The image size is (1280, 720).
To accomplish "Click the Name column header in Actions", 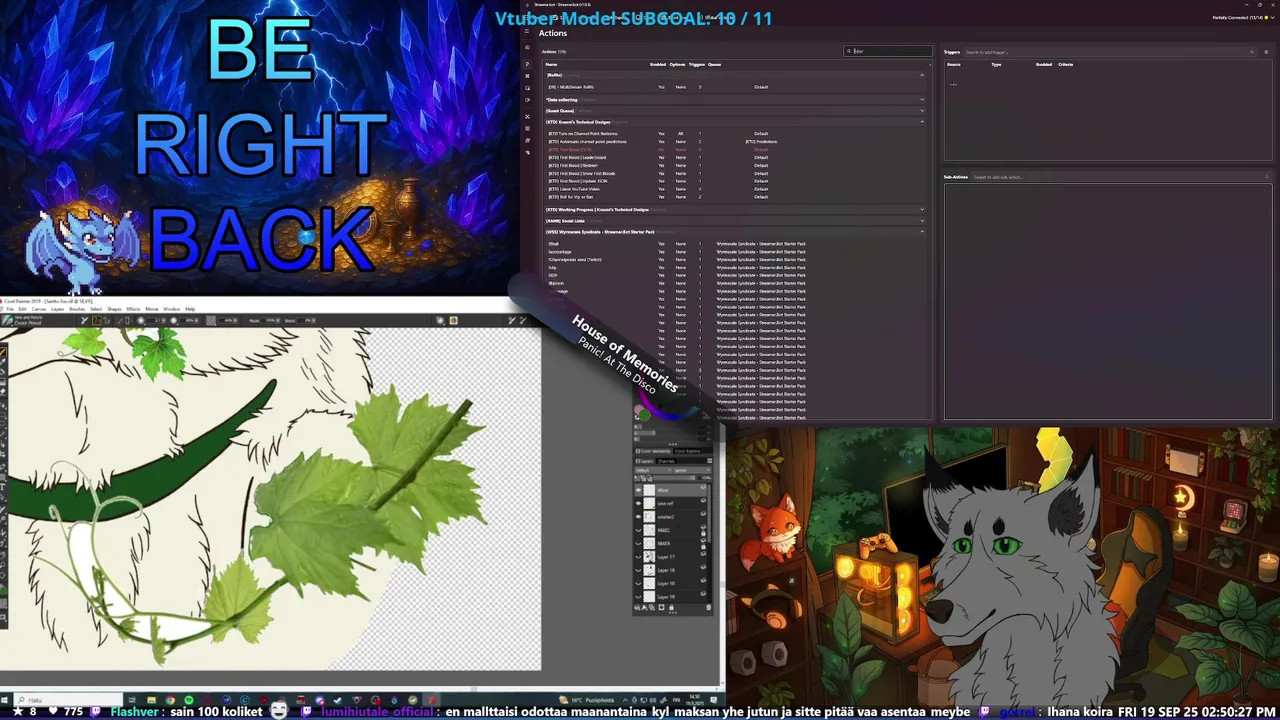I will click(x=551, y=65).
